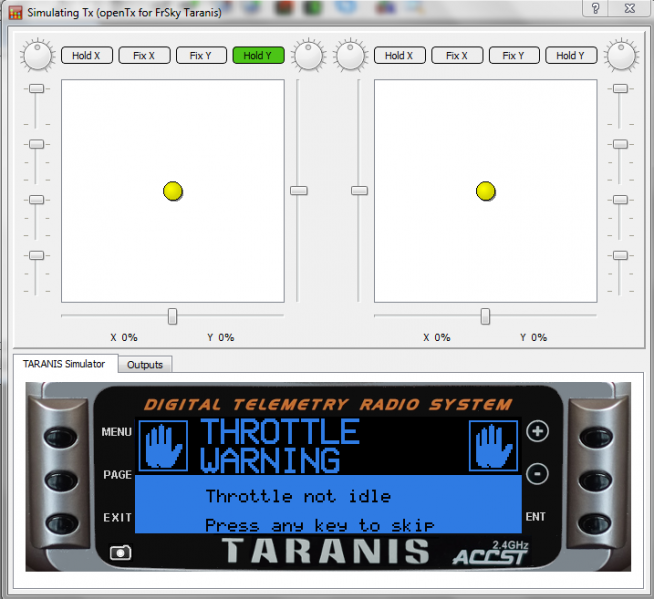This screenshot has width=654, height=599.
Task: Click the left stick 'X 0%' readout
Action: click(124, 337)
